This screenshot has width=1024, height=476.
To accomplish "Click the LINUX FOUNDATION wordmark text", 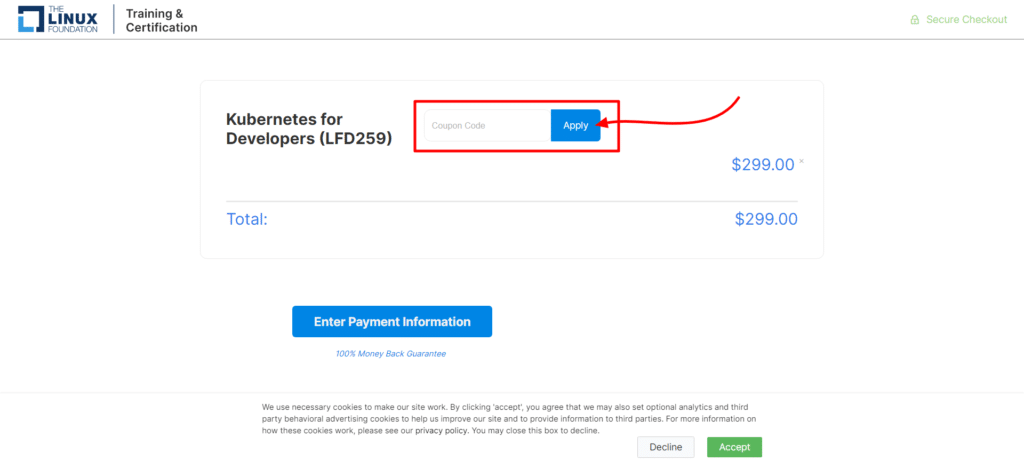I will click(x=72, y=20).
